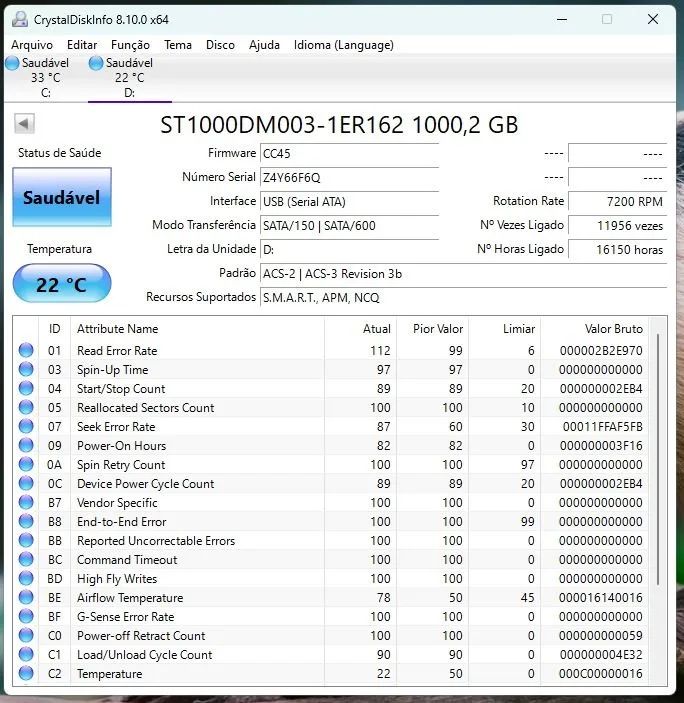Click status orb for Command Timeout
Viewport: 684px width, 703px height.
[26, 559]
